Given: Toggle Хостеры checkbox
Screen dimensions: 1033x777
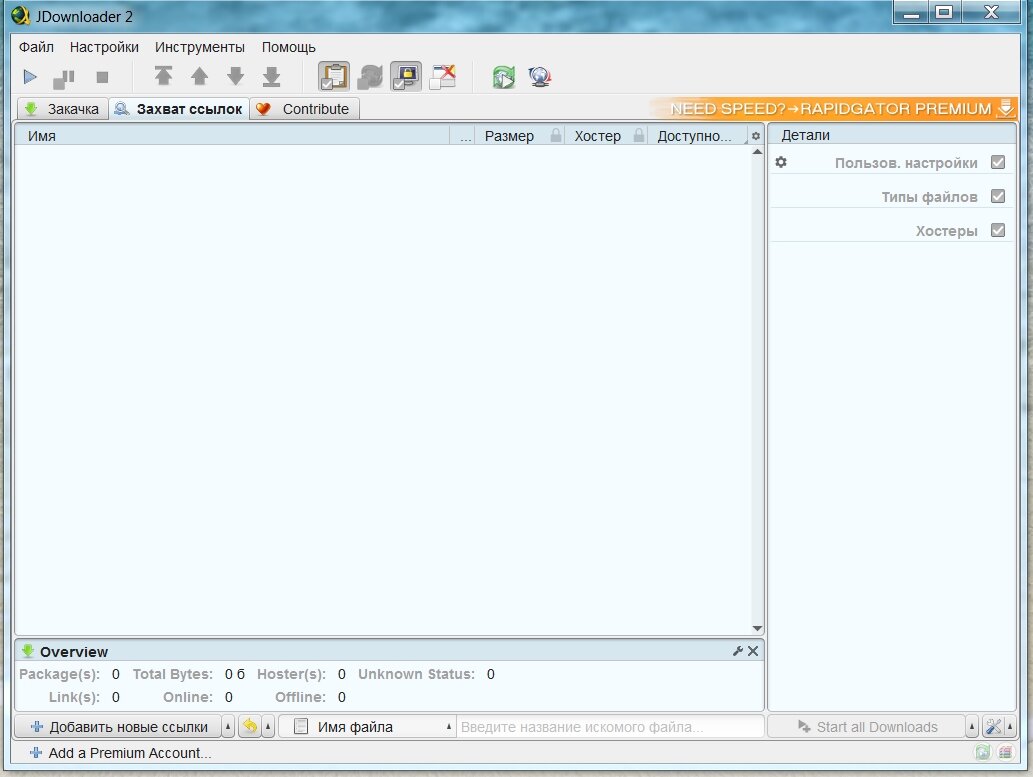Looking at the screenshot, I should [x=998, y=230].
